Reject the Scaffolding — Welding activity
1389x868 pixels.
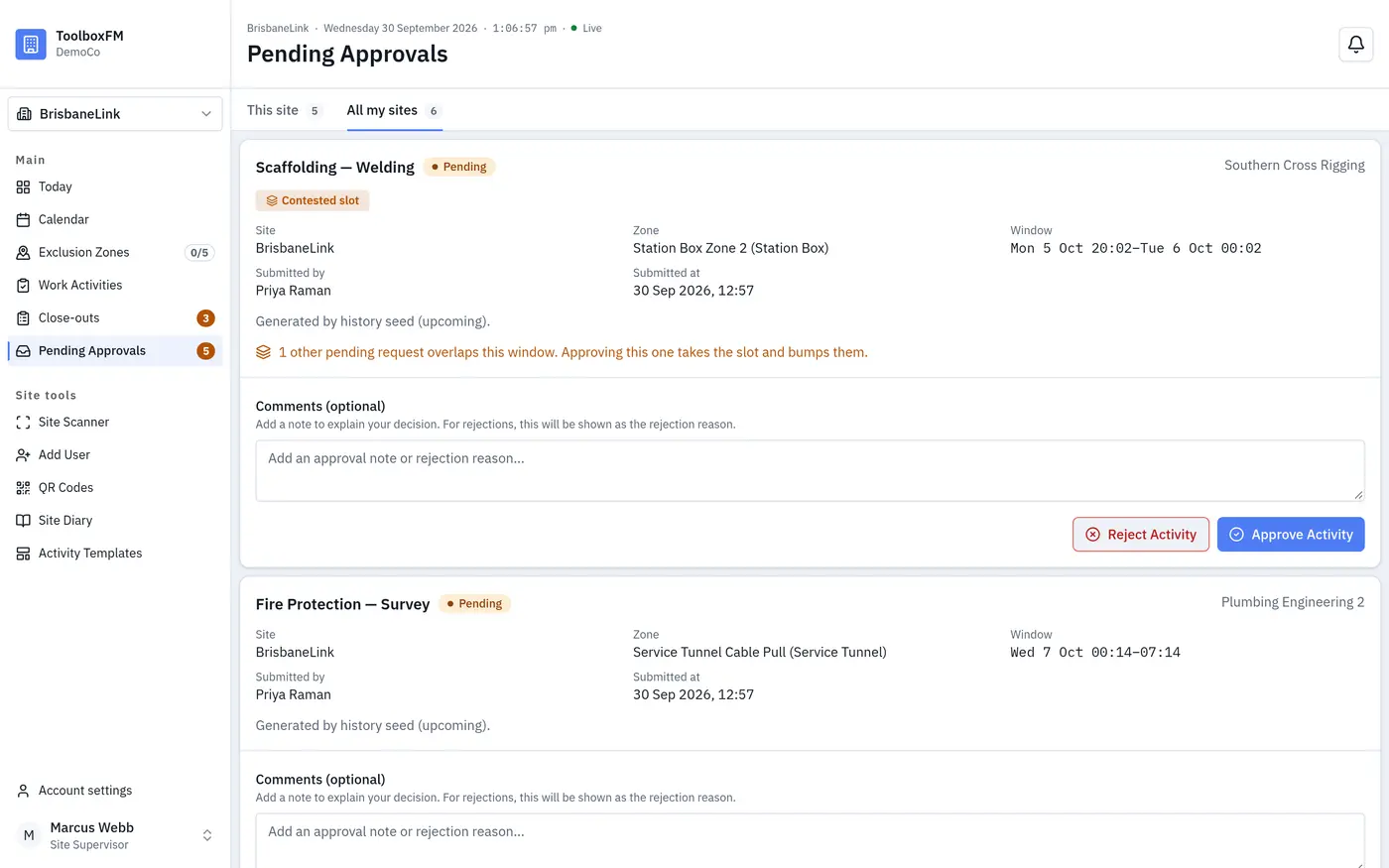[x=1141, y=534]
